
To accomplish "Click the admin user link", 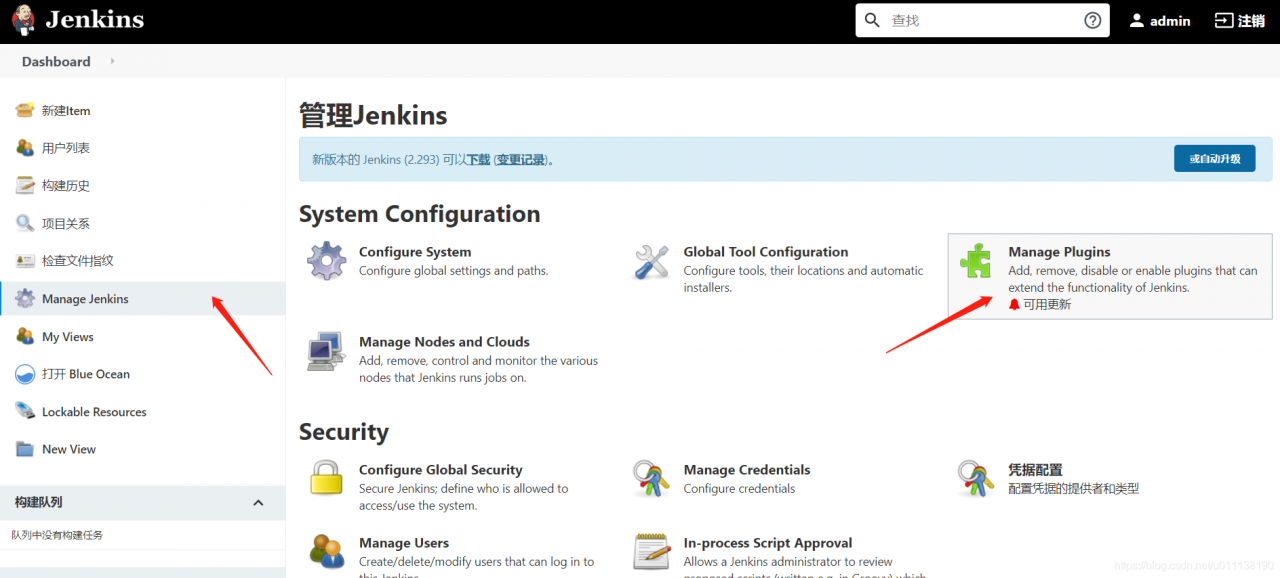I will point(1160,20).
